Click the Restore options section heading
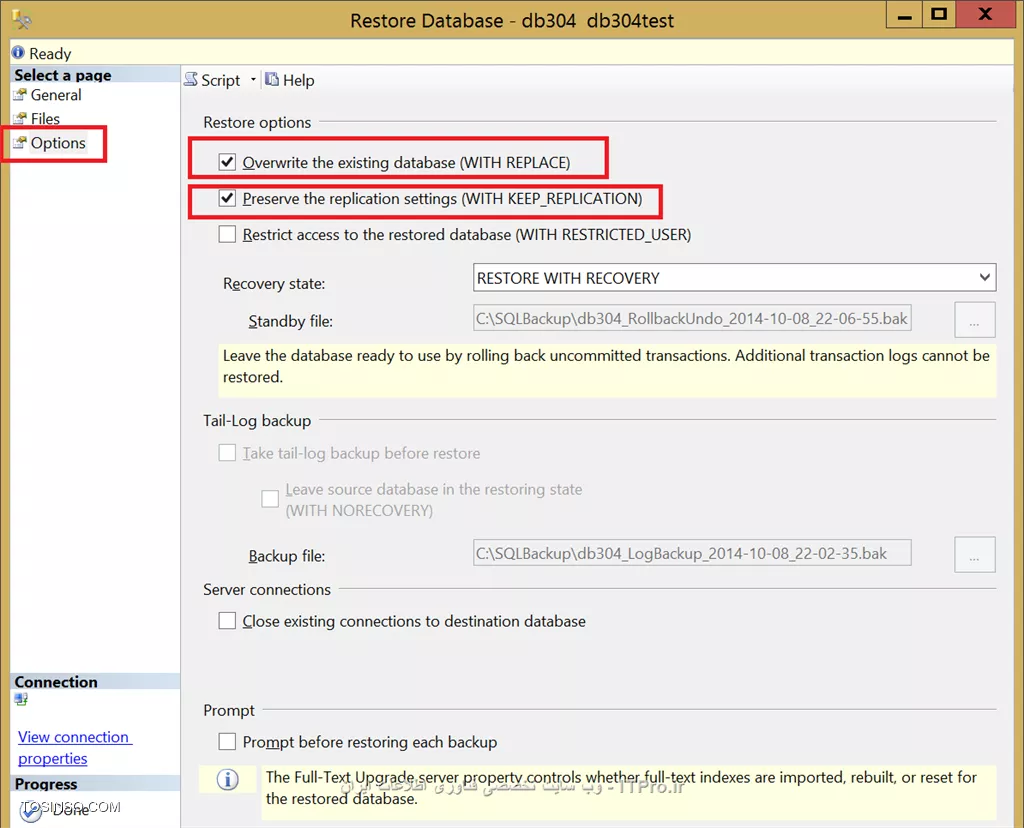This screenshot has width=1024, height=828. pyautogui.click(x=257, y=123)
